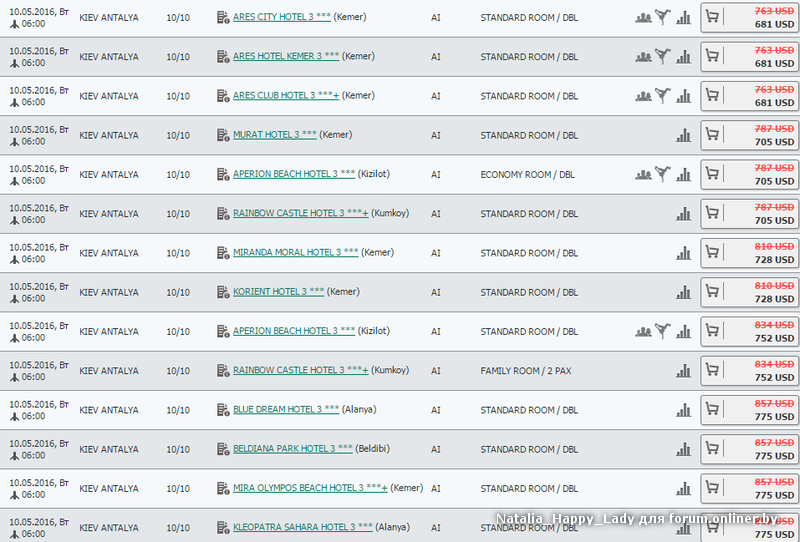Select the ECONOMY ROOM / DBL cell
The height and width of the screenshot is (542, 800).
click(x=527, y=175)
